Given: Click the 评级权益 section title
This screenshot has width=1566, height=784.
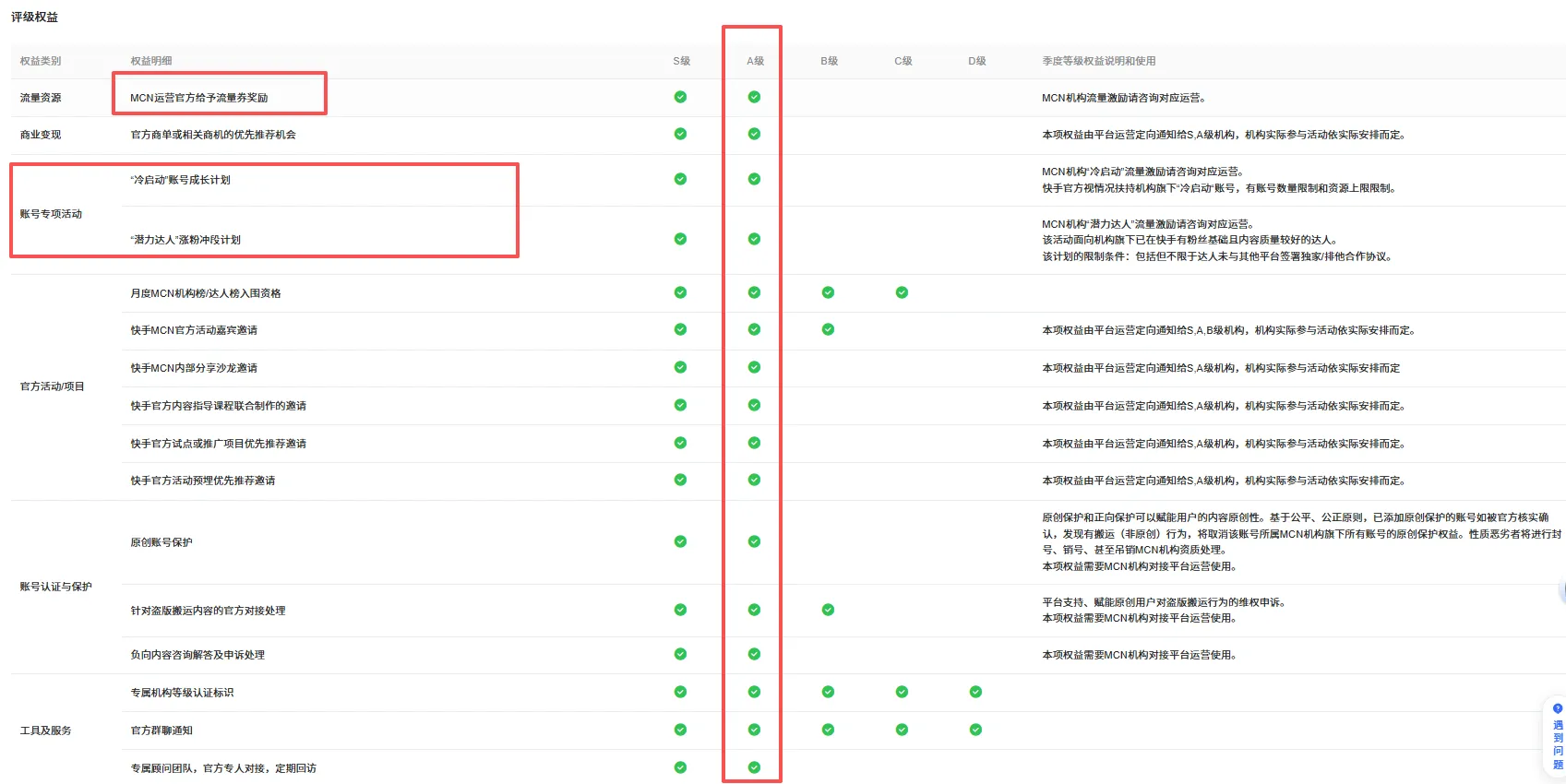Looking at the screenshot, I should (x=34, y=17).
